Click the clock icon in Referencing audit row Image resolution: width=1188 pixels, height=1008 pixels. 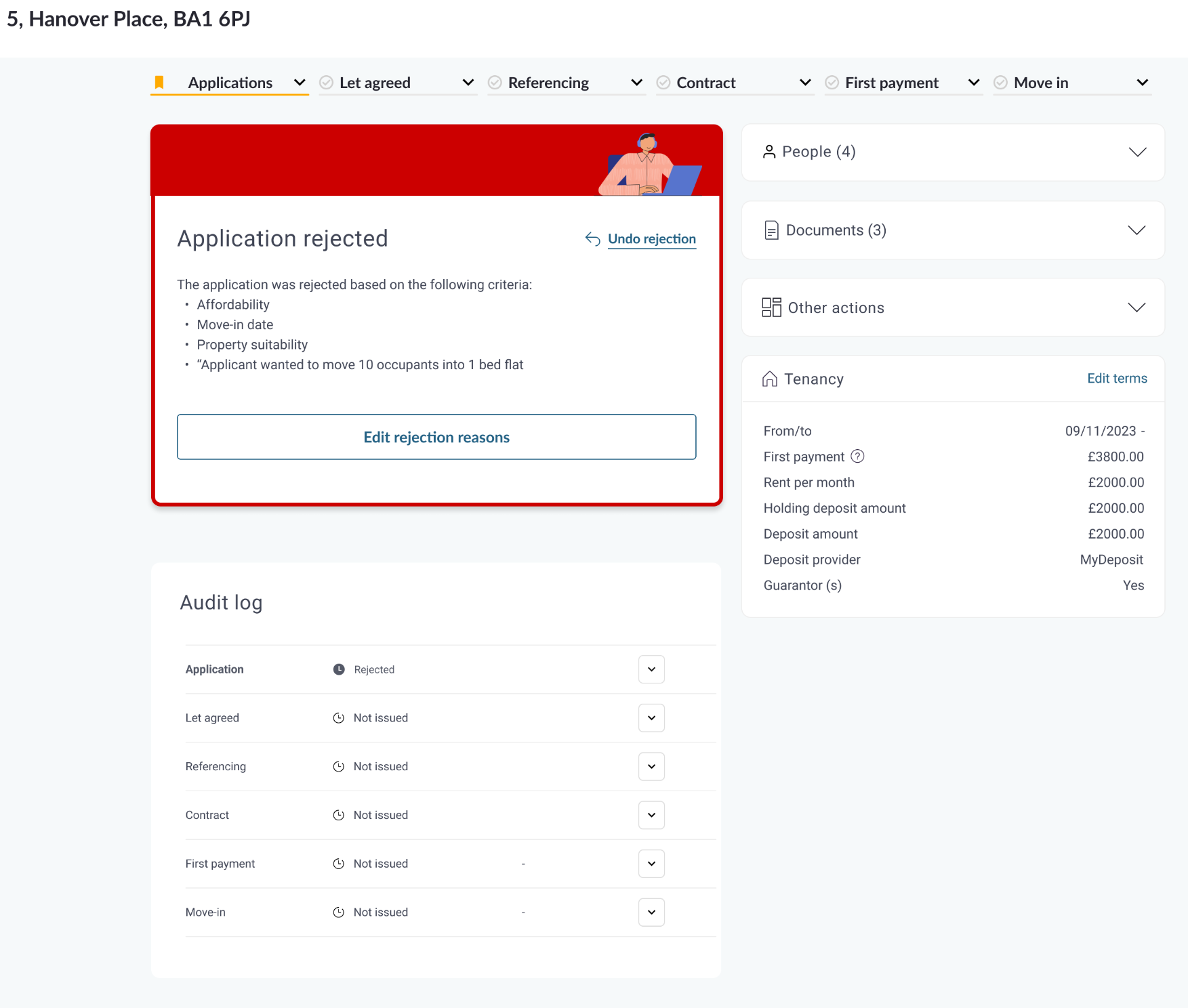tap(339, 767)
